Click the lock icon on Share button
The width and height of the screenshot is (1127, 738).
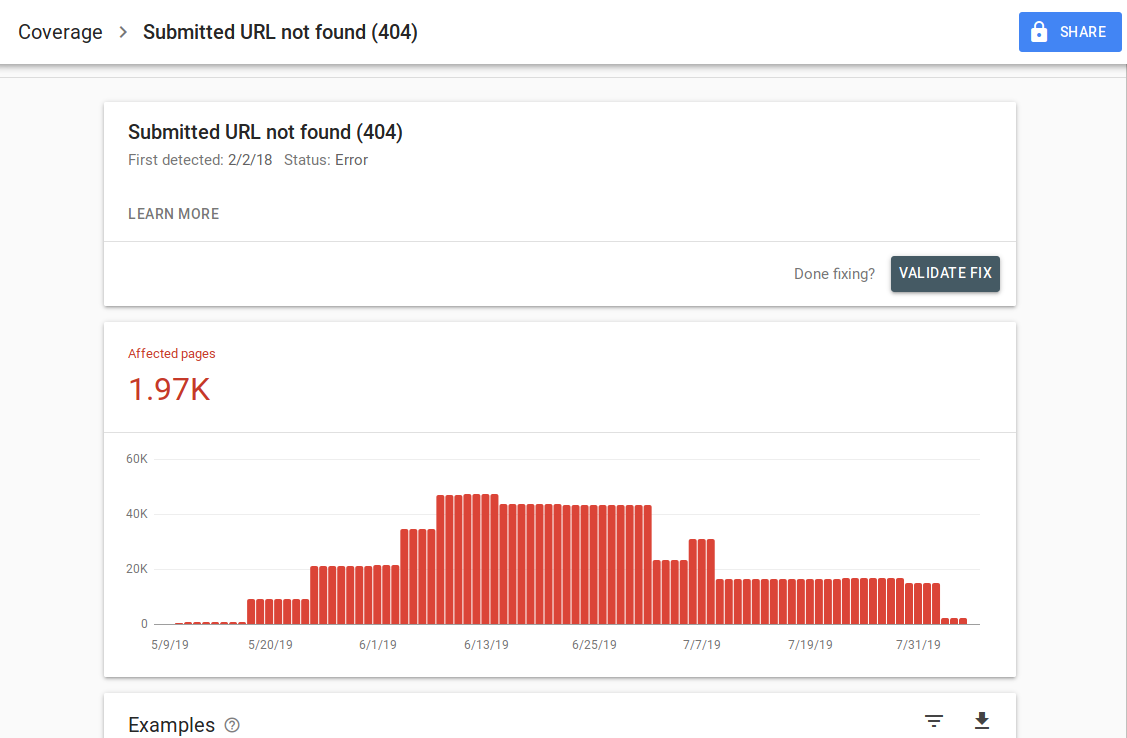(x=1039, y=32)
